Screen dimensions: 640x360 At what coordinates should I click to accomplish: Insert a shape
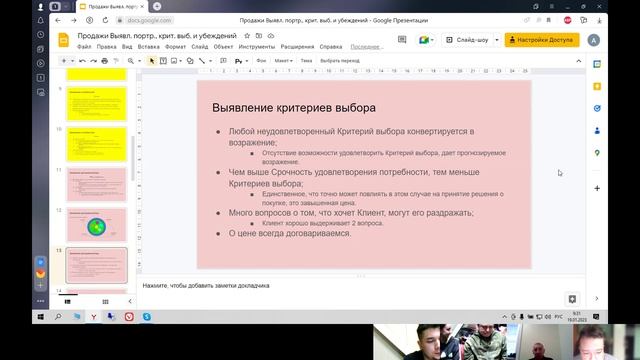[190, 61]
